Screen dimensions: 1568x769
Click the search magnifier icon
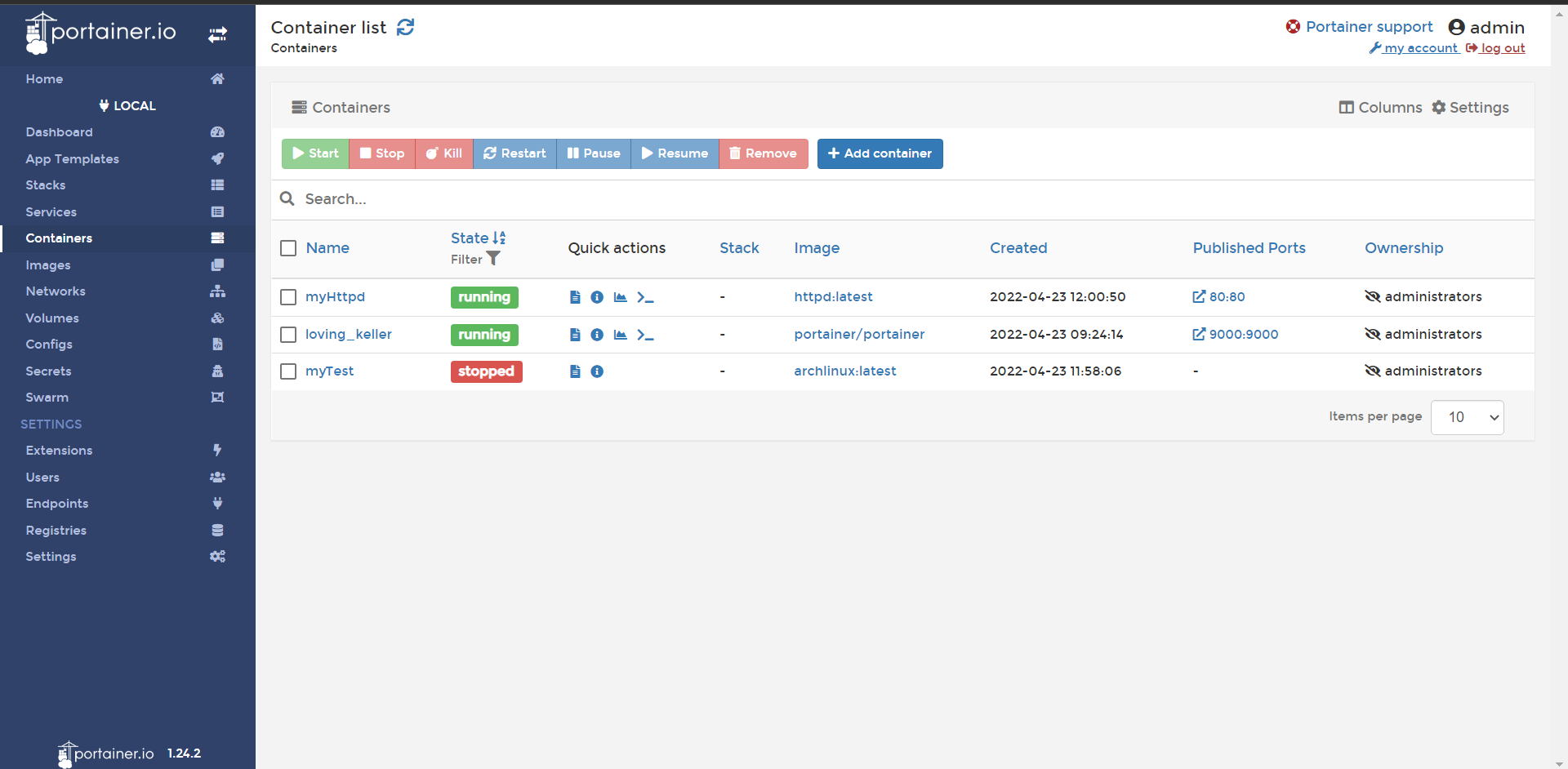click(287, 198)
